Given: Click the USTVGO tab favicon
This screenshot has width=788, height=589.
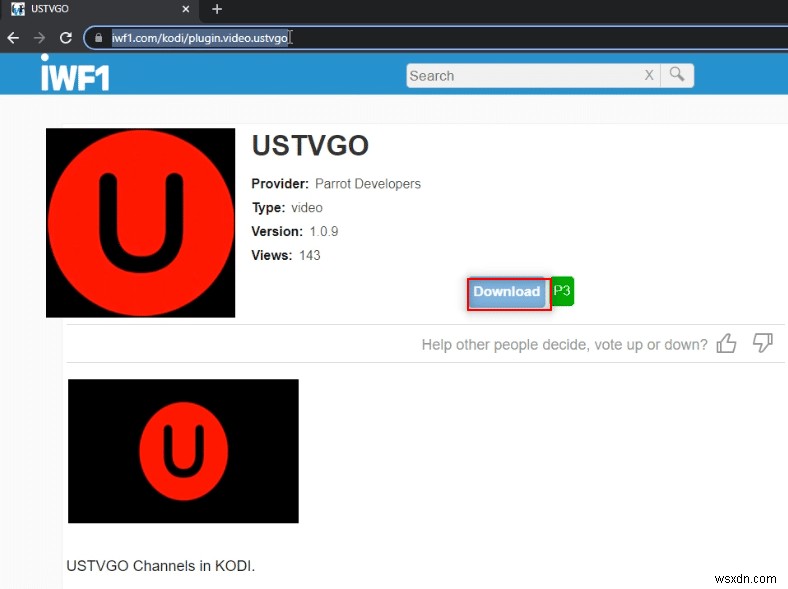Looking at the screenshot, I should pos(18,9).
